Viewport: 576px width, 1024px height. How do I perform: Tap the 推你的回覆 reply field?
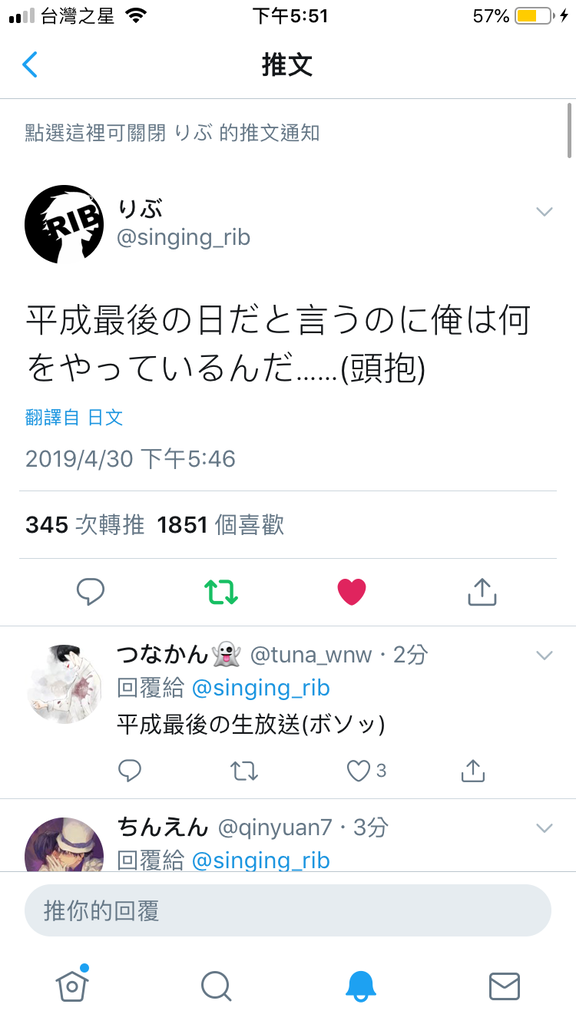pyautogui.click(x=287, y=910)
